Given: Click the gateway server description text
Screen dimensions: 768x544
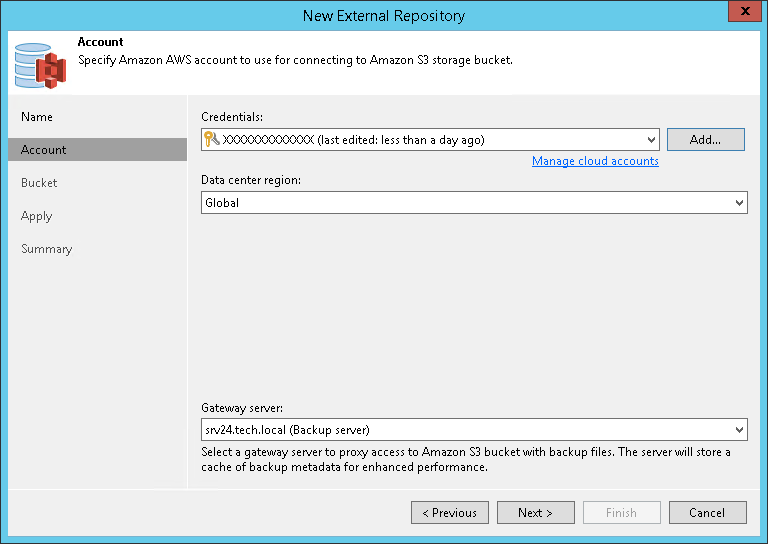Looking at the screenshot, I should coord(465,460).
